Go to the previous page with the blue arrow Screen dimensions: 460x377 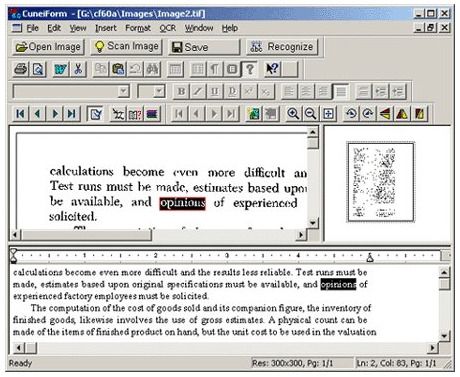point(38,114)
